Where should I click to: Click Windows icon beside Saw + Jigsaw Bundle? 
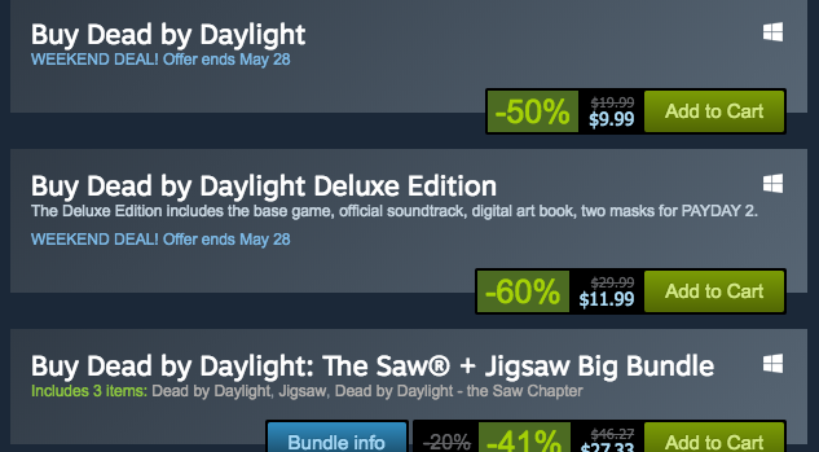click(x=772, y=363)
